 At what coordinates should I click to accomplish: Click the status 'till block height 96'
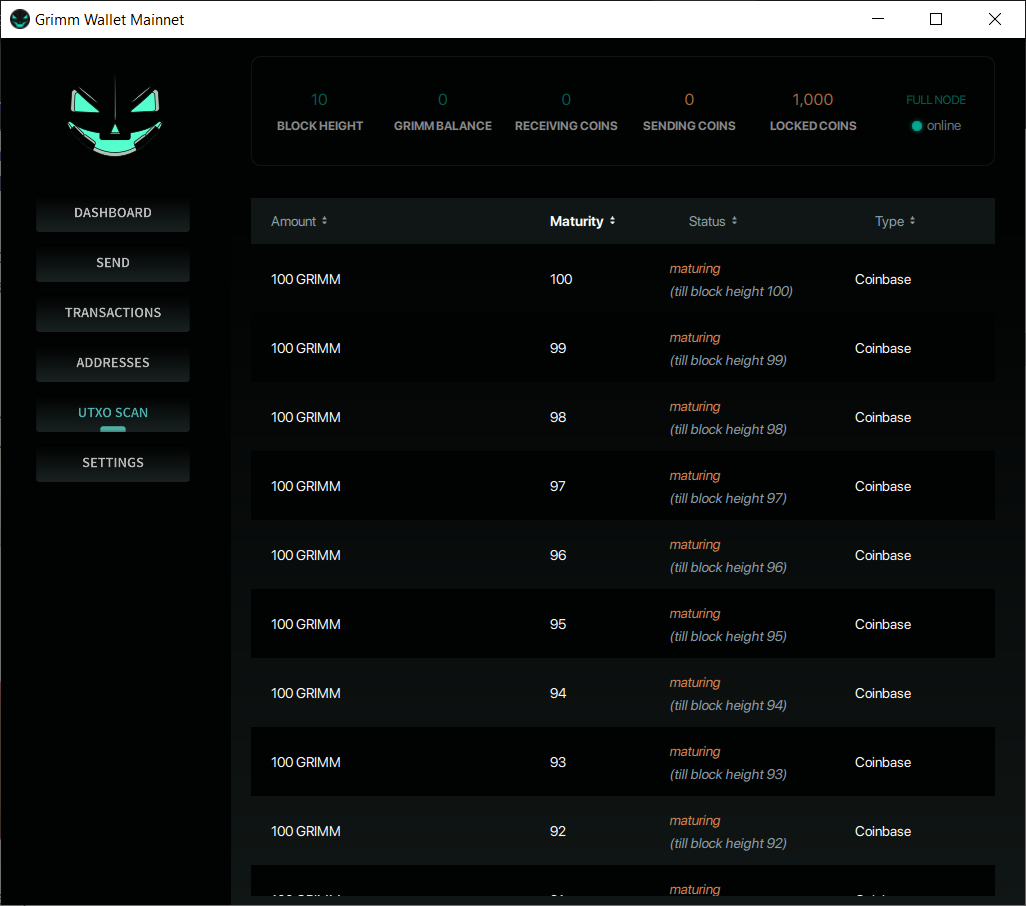pos(728,568)
